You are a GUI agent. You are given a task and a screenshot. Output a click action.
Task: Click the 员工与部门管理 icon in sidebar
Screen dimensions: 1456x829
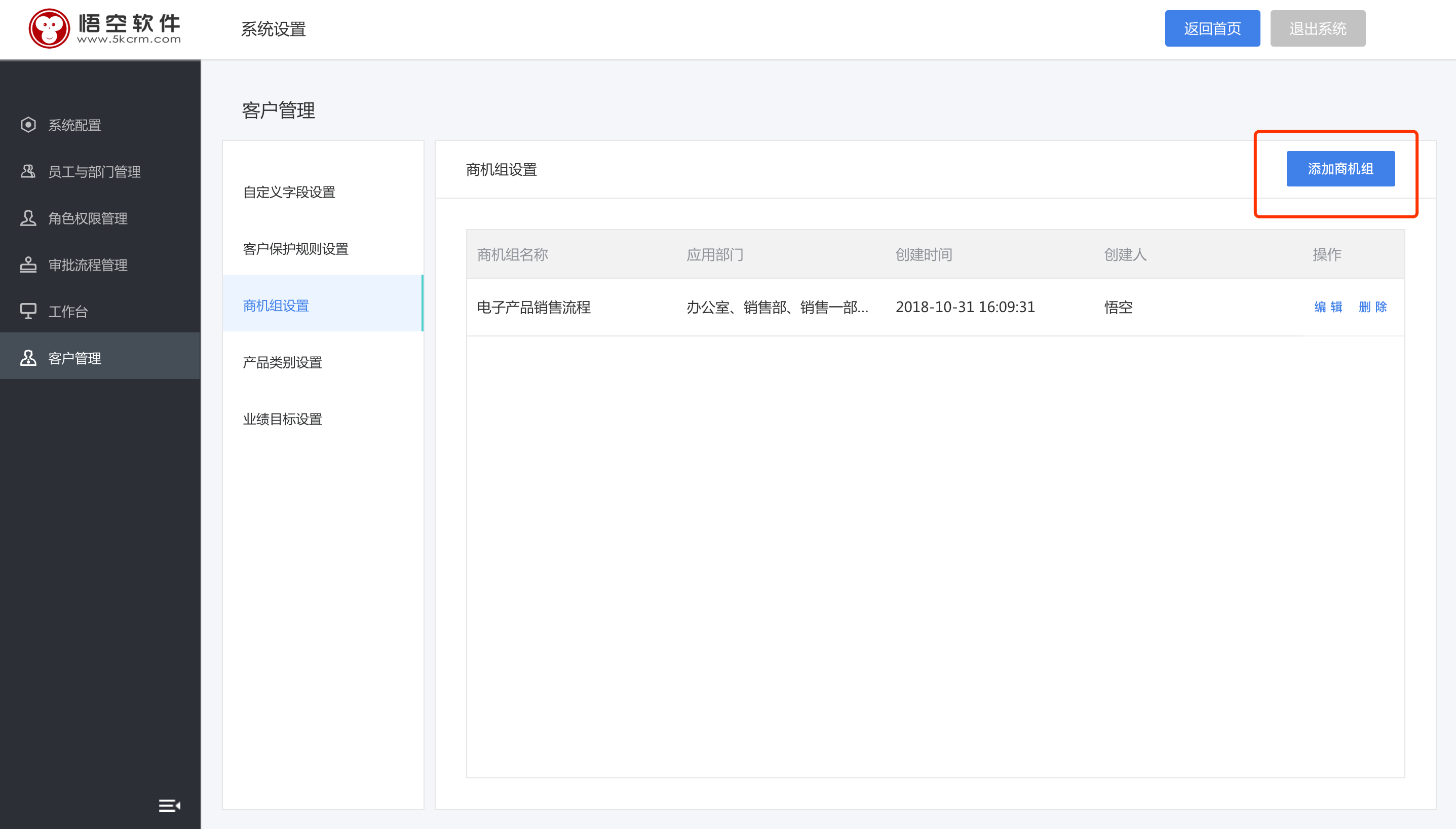point(28,171)
